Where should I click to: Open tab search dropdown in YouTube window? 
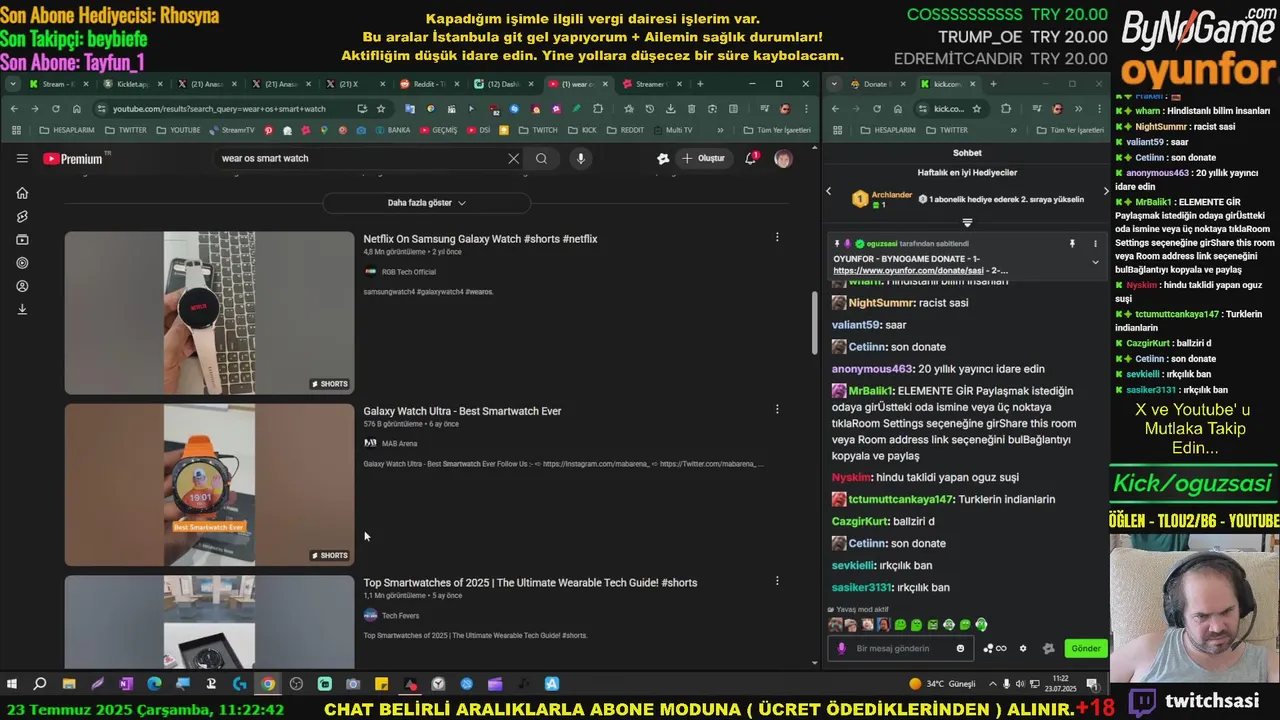coord(13,84)
